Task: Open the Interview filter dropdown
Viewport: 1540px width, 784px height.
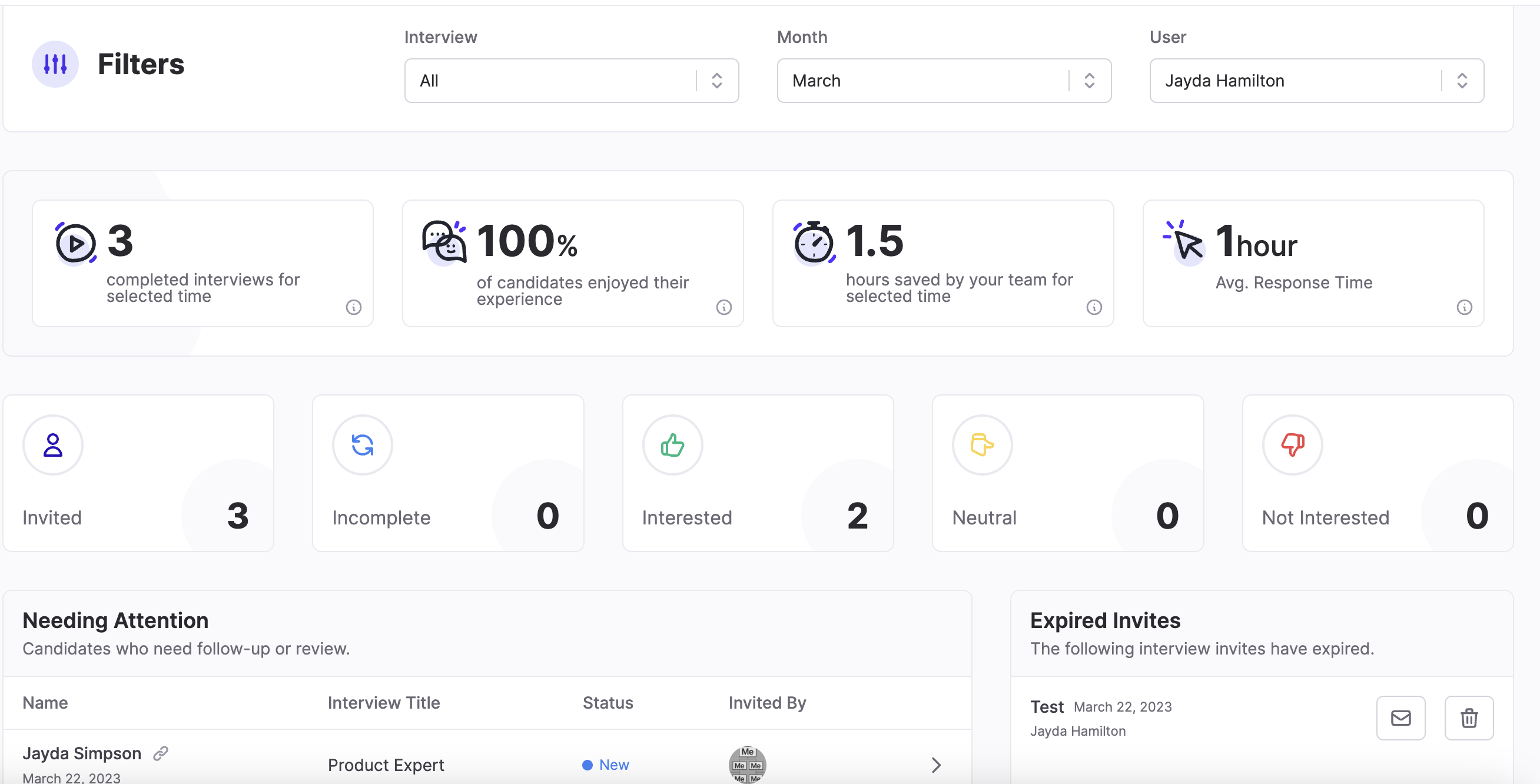Action: coord(571,80)
